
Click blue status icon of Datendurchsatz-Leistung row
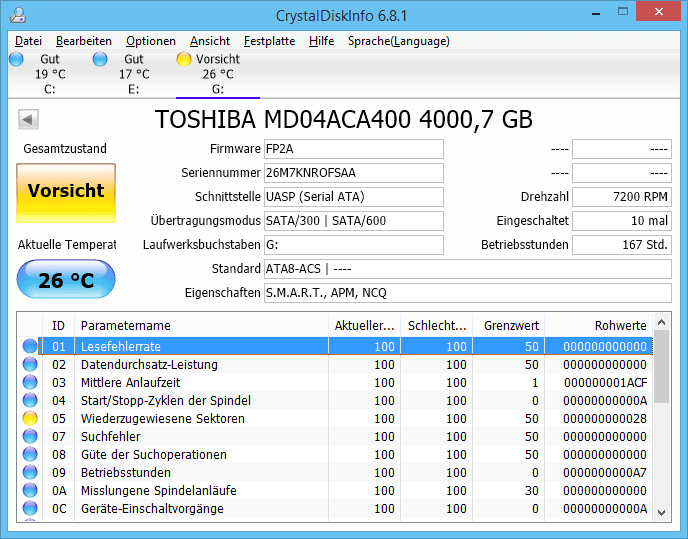[x=30, y=364]
